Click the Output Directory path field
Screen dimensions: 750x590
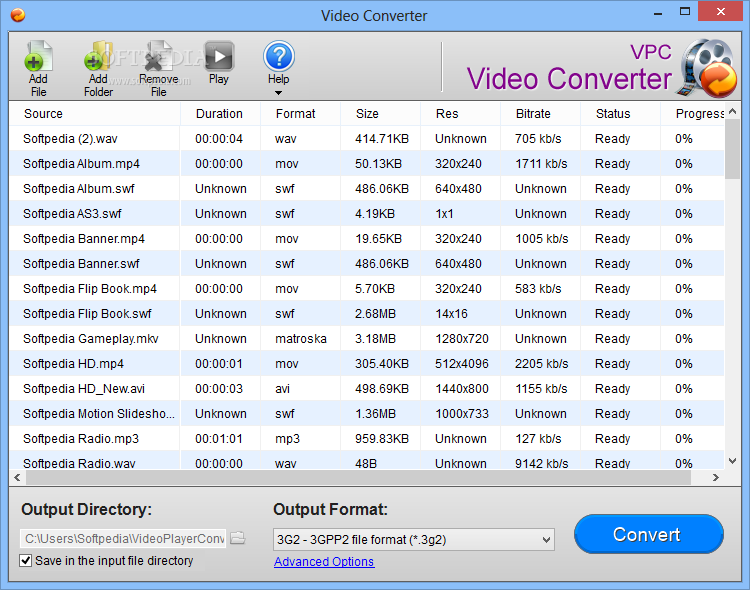(123, 538)
